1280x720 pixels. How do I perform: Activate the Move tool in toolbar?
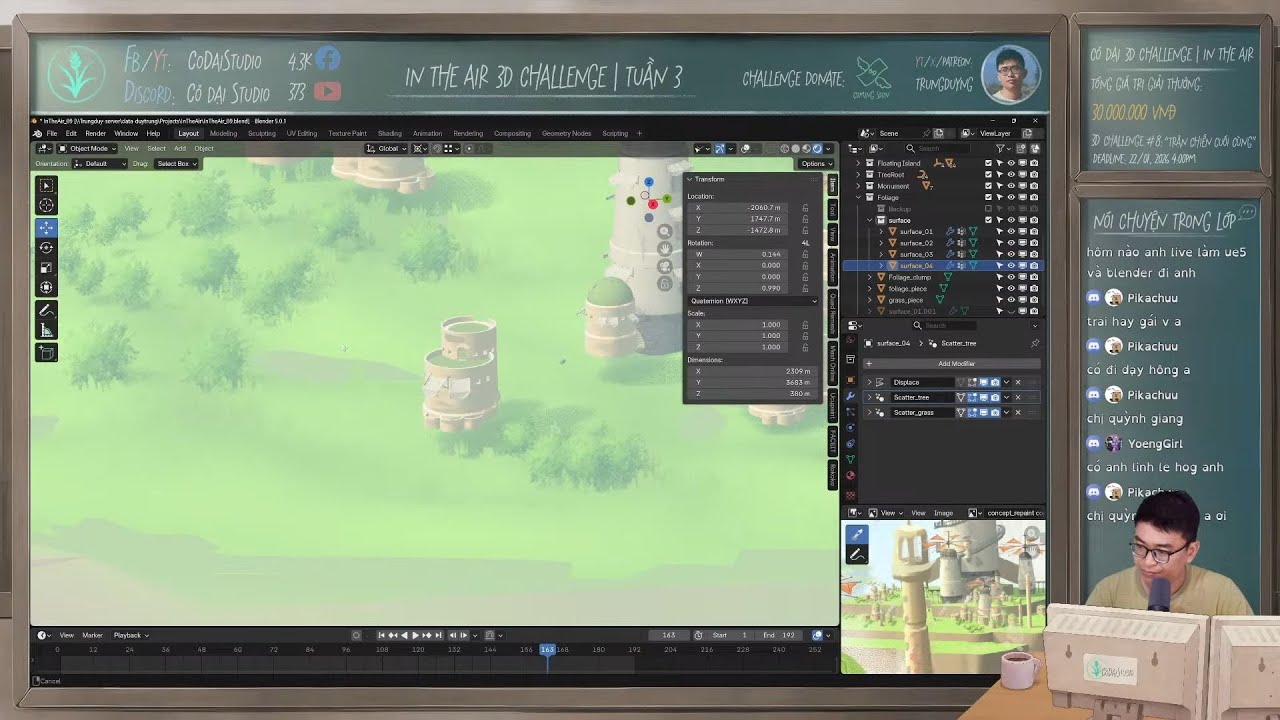pyautogui.click(x=46, y=228)
